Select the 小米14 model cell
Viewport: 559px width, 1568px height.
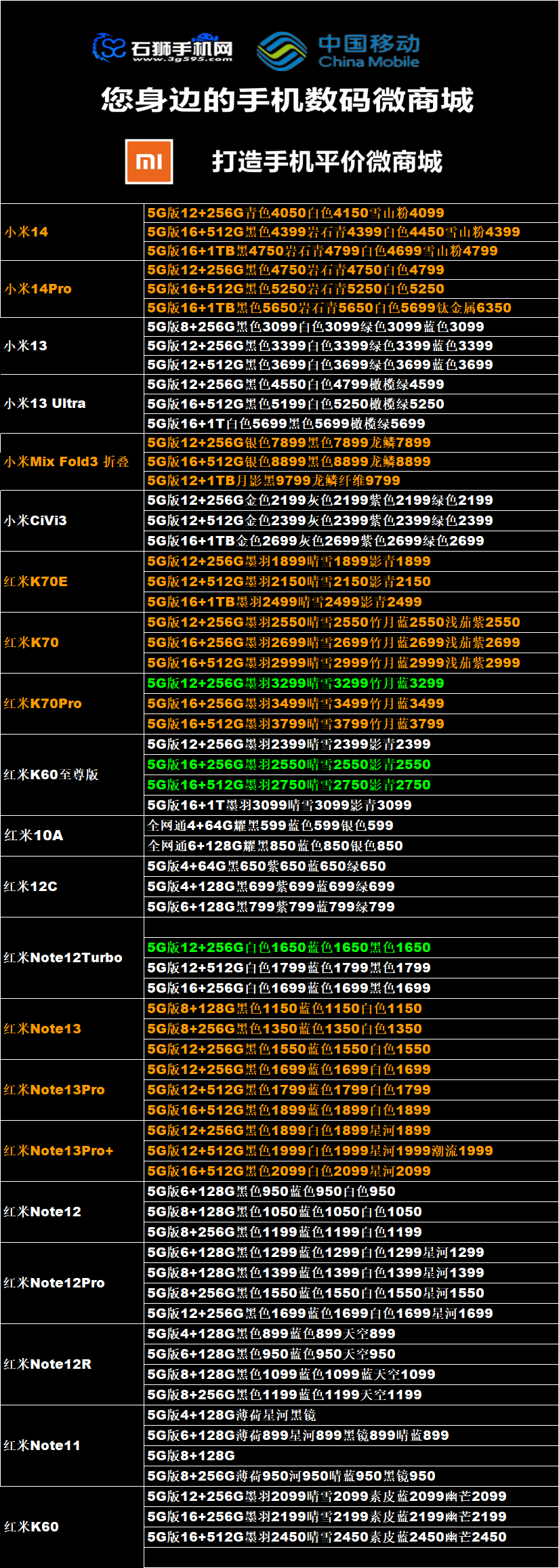pyautogui.click(x=72, y=232)
